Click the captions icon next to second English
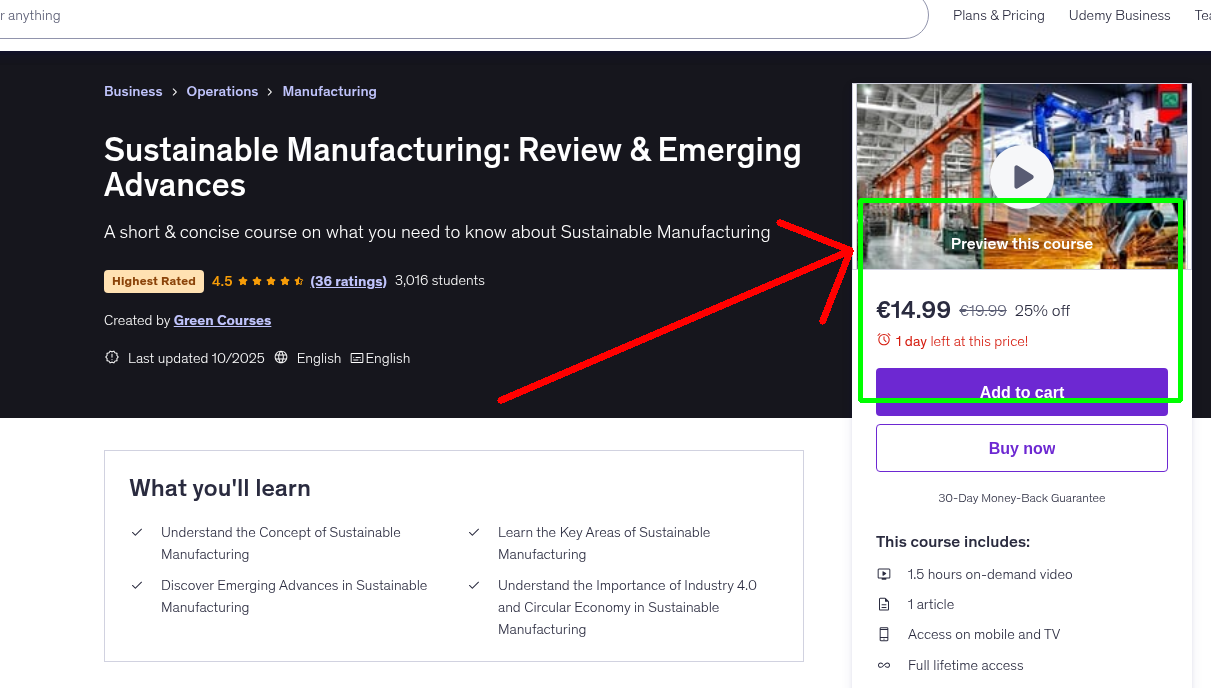 356,357
